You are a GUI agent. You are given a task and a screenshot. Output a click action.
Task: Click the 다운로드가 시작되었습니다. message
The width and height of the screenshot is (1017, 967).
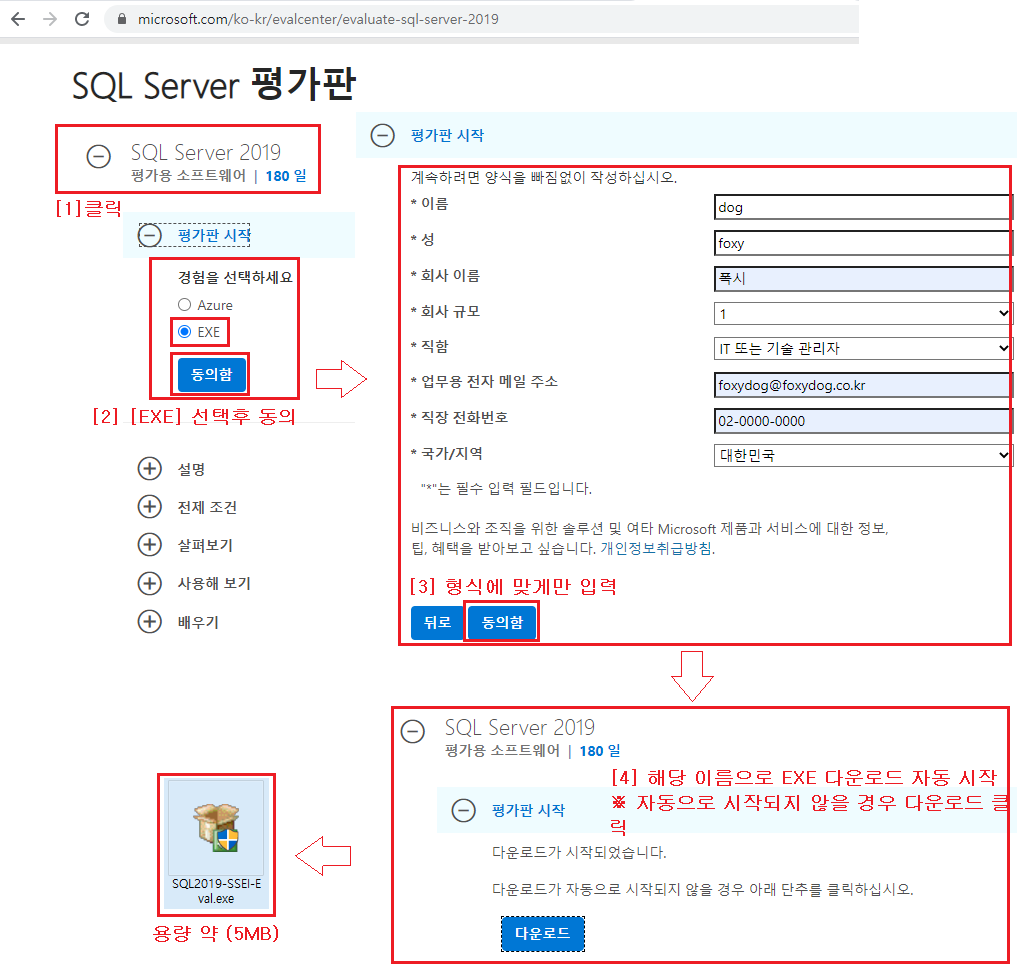tap(579, 852)
